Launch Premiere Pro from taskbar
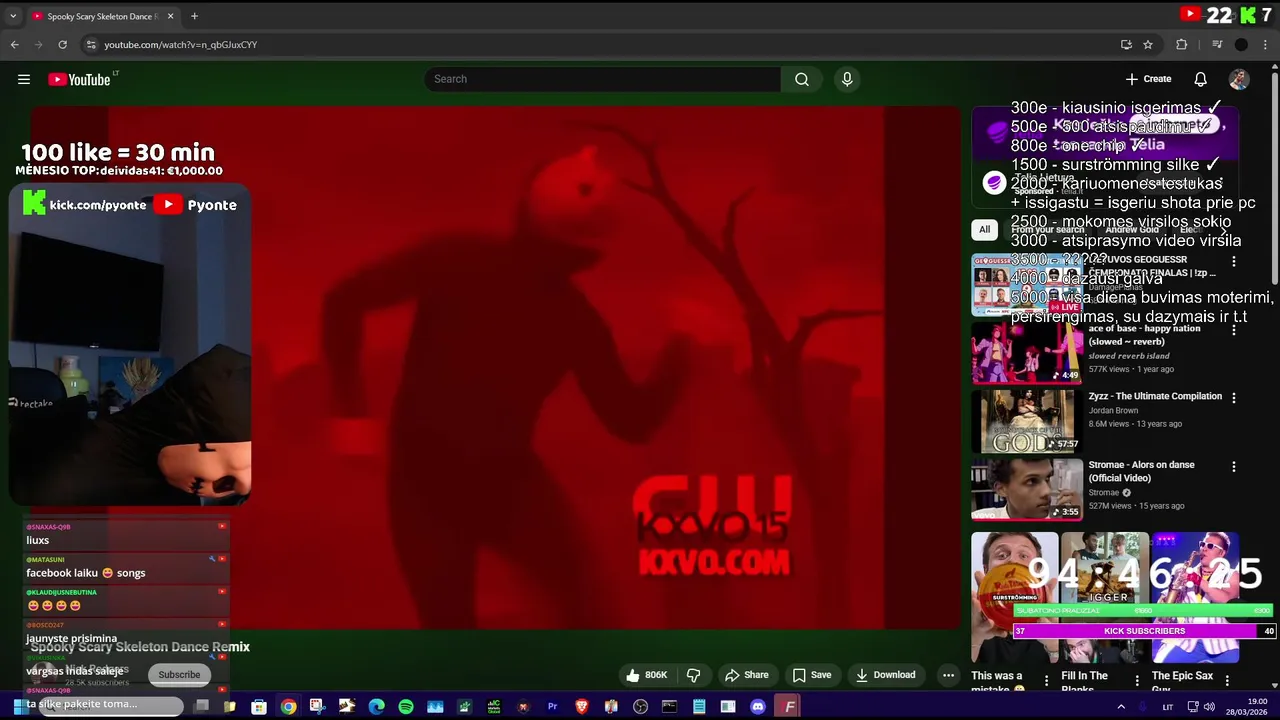The width and height of the screenshot is (1280, 720). [552, 707]
